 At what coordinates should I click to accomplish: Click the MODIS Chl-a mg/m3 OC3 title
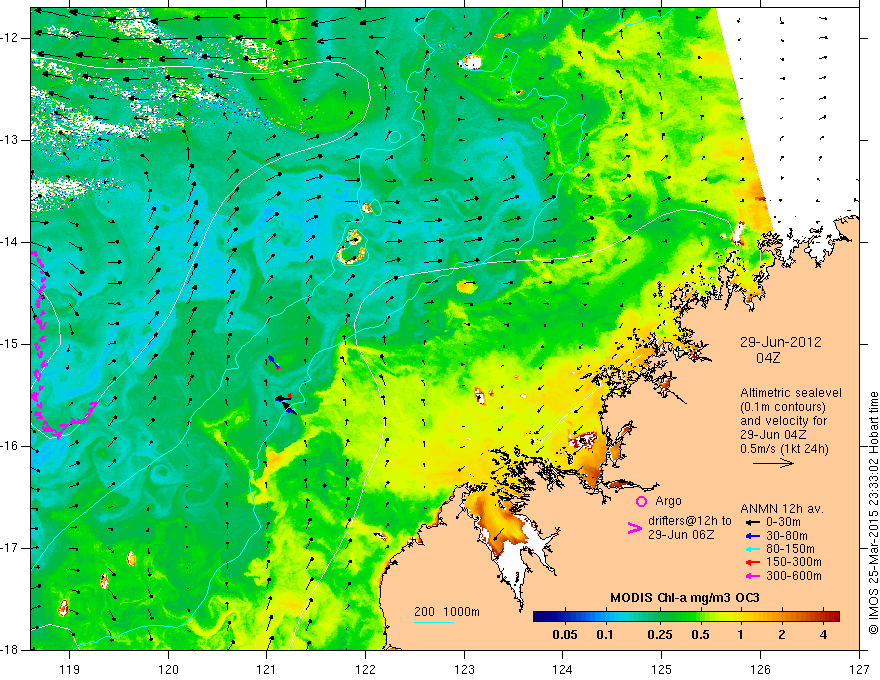pos(685,598)
